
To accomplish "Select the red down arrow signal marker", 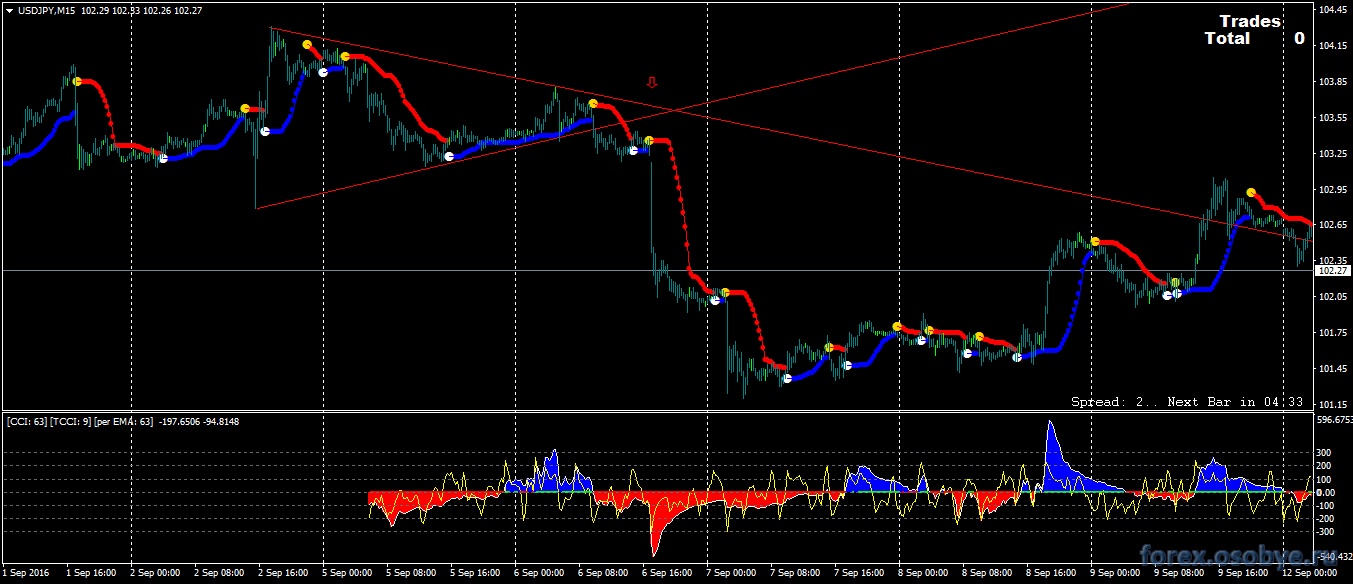I will point(652,82).
